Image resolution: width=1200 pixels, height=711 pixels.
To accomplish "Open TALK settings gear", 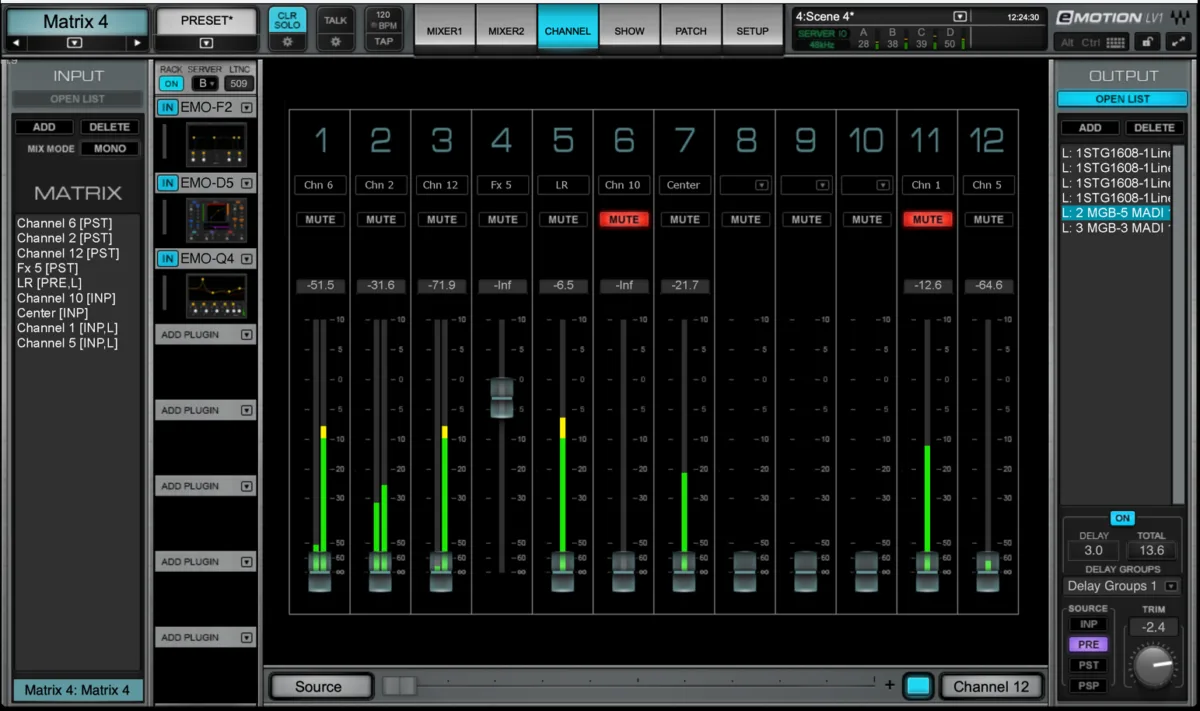I will coord(336,42).
